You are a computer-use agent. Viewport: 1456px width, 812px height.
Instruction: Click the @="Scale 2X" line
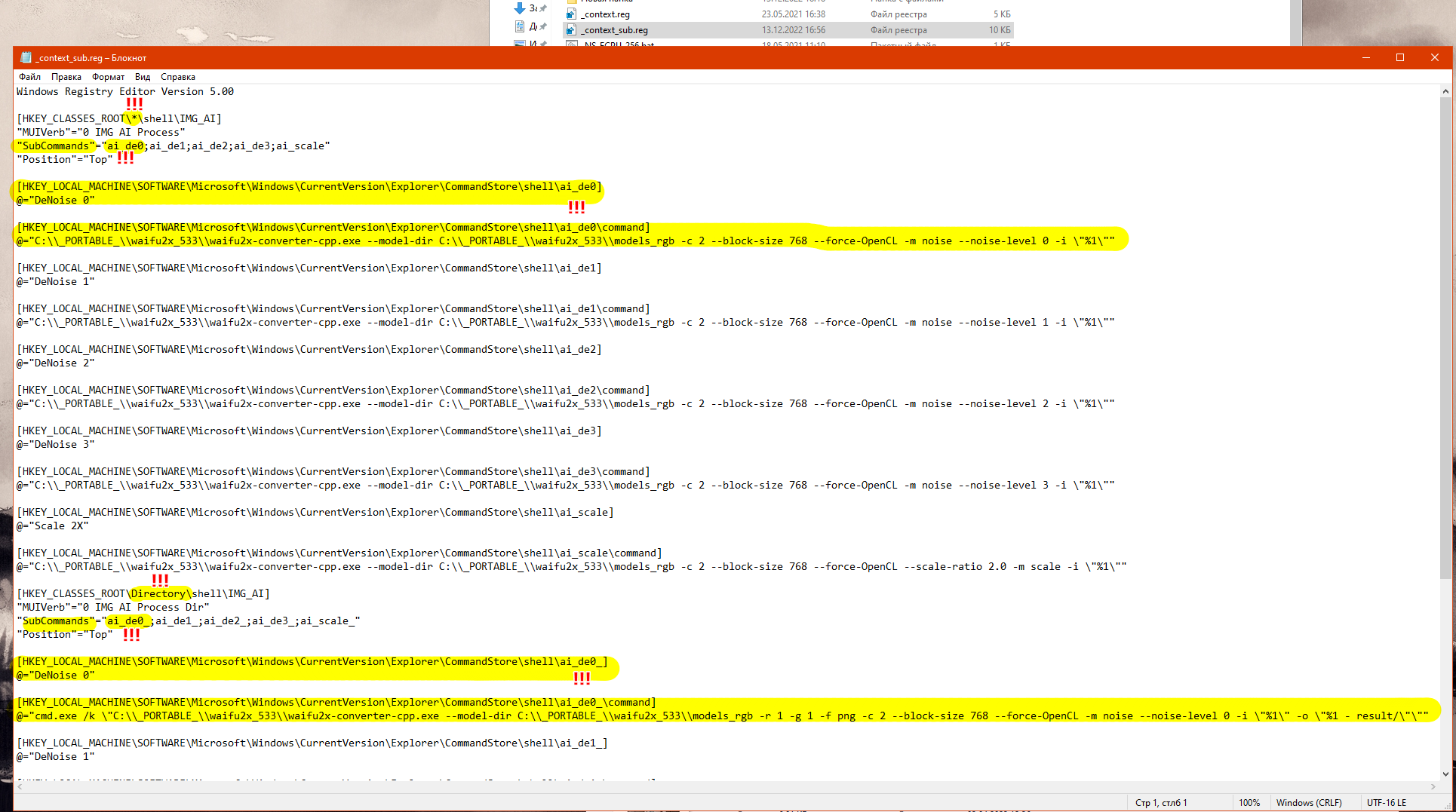pos(53,526)
